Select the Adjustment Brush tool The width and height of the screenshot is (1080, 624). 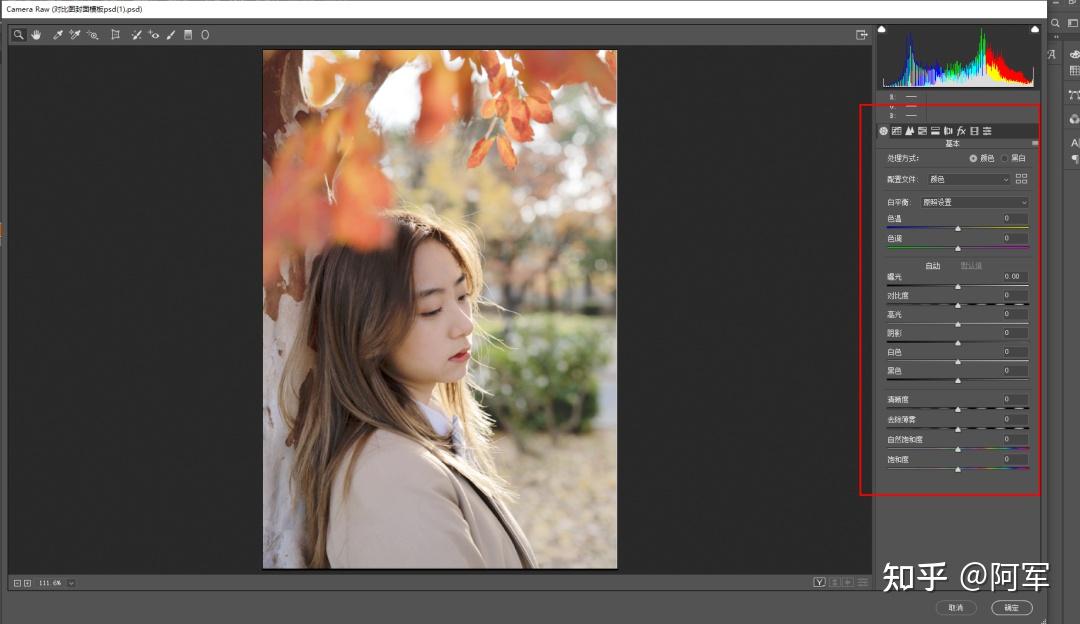(x=171, y=34)
